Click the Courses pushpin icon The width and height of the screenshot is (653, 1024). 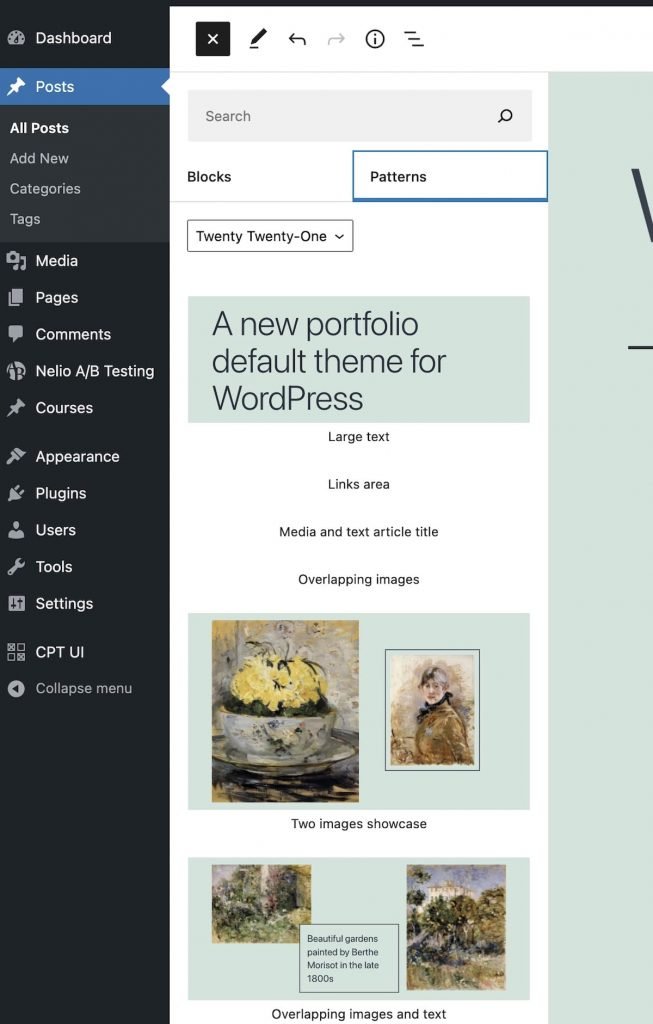(16, 408)
